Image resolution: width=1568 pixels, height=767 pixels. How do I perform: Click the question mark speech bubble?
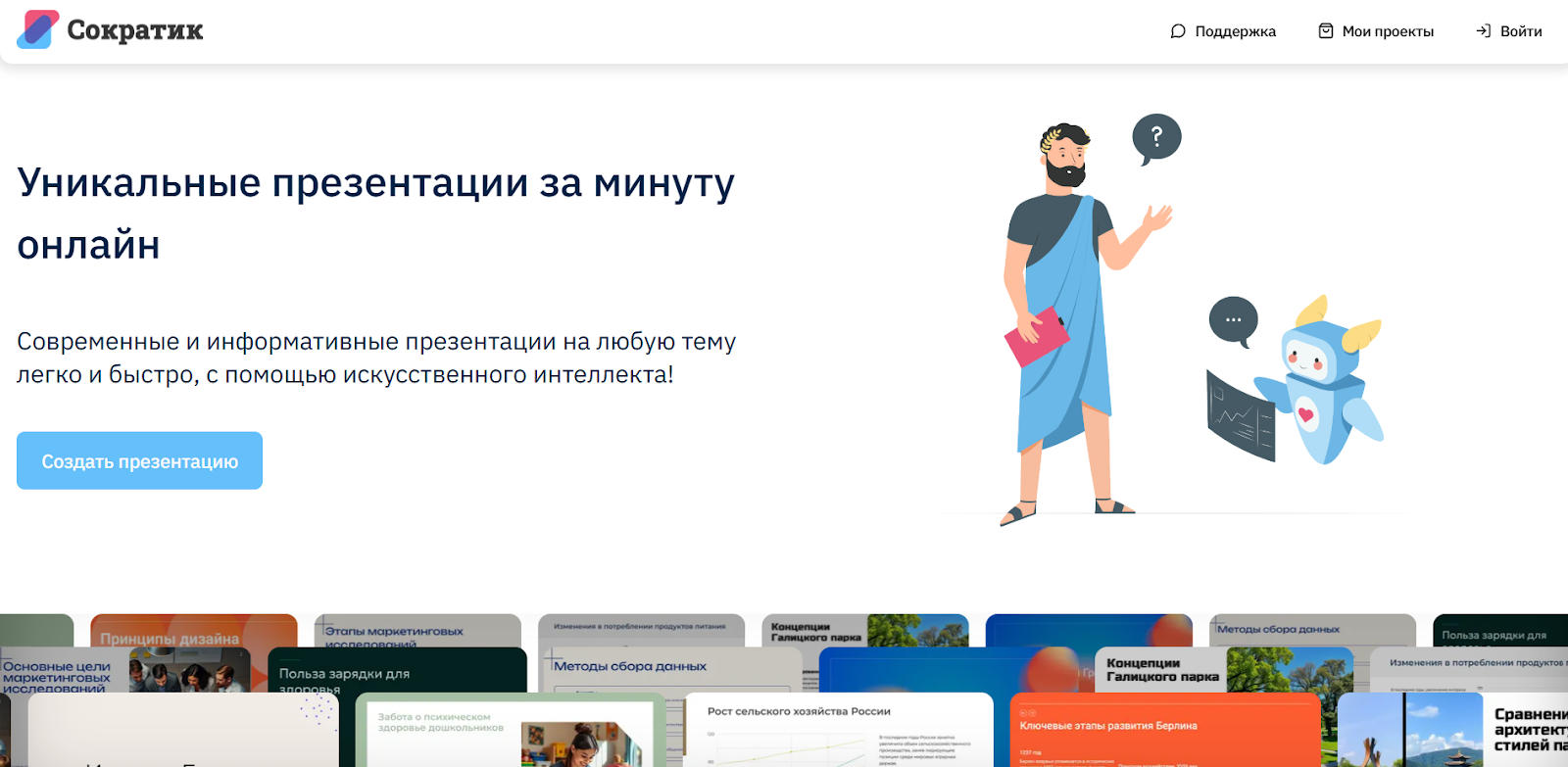click(1156, 139)
